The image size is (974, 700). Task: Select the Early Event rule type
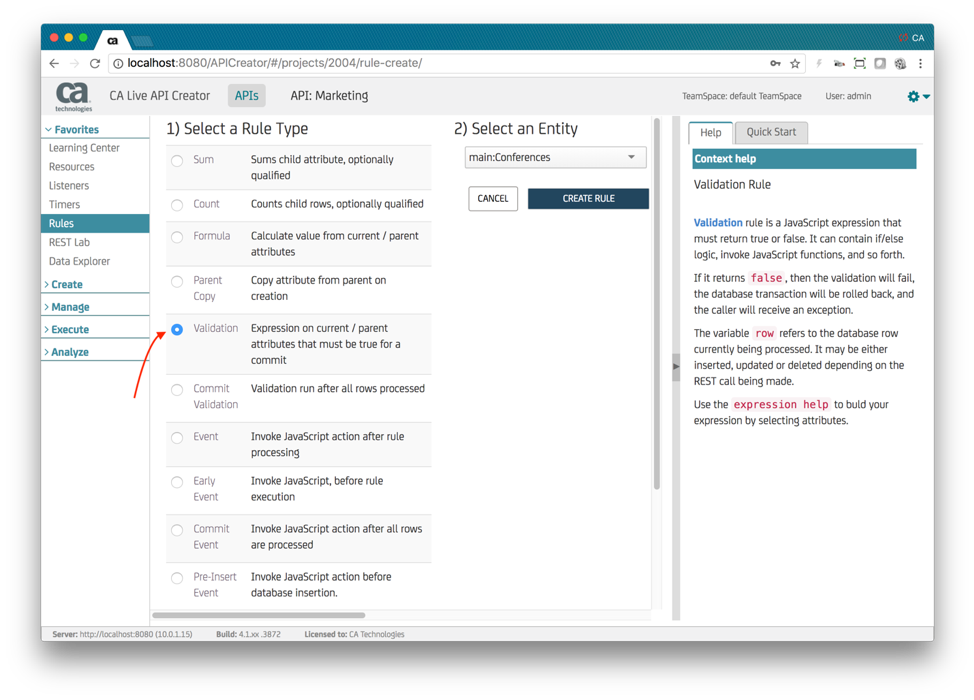click(177, 482)
